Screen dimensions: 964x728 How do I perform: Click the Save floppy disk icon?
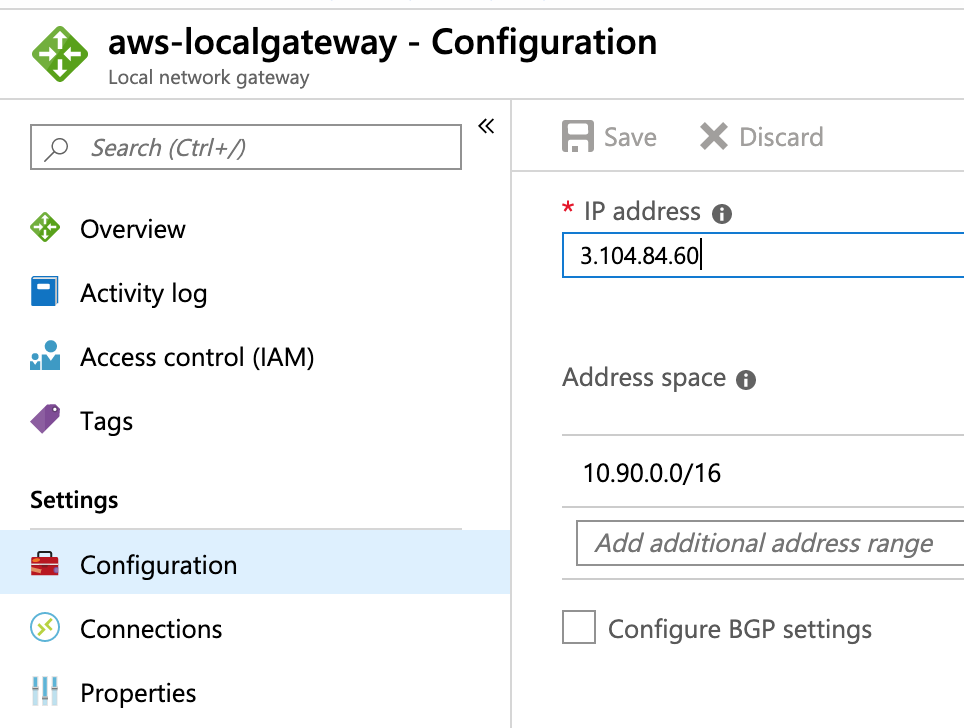[578, 136]
